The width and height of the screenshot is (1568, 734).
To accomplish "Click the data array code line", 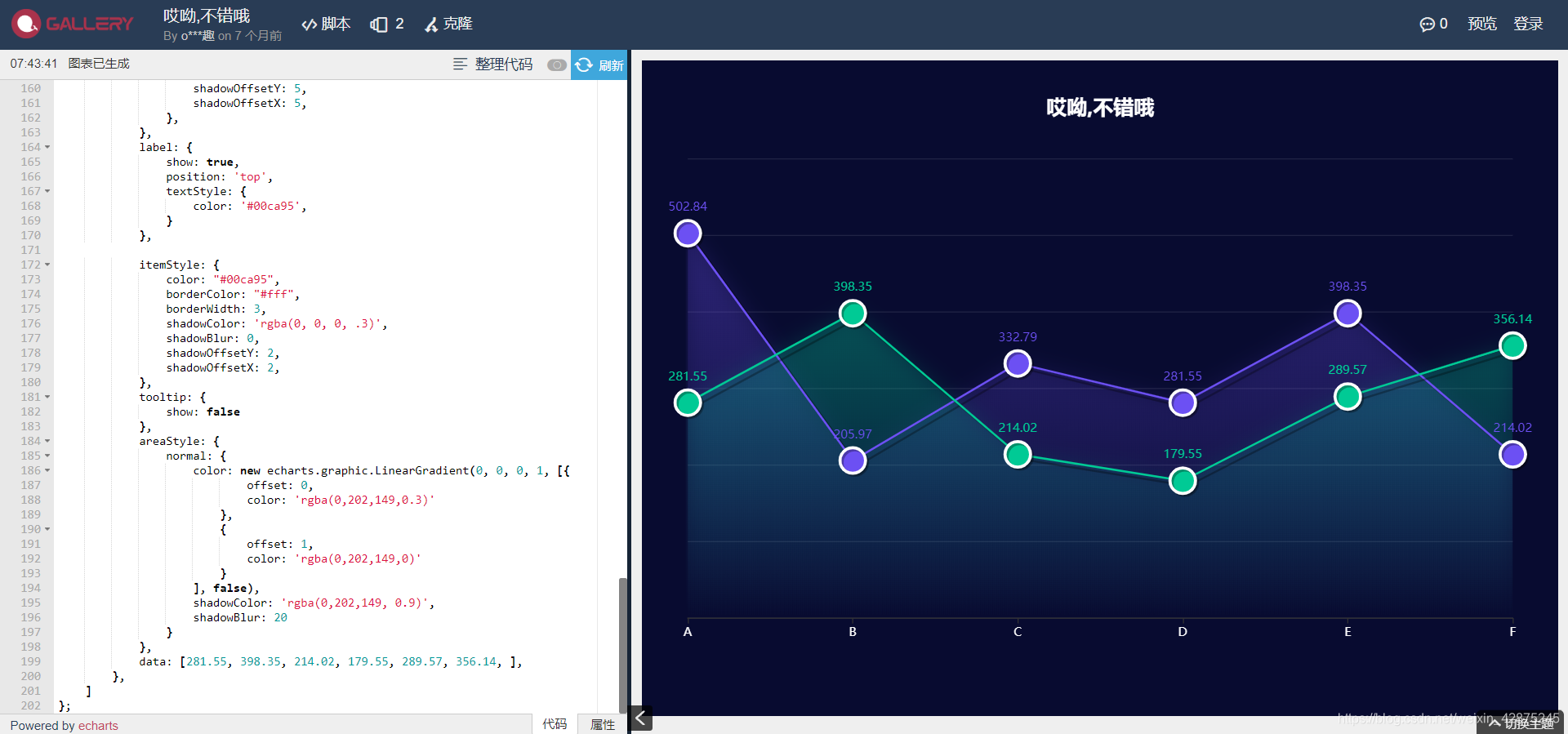I will [330, 661].
